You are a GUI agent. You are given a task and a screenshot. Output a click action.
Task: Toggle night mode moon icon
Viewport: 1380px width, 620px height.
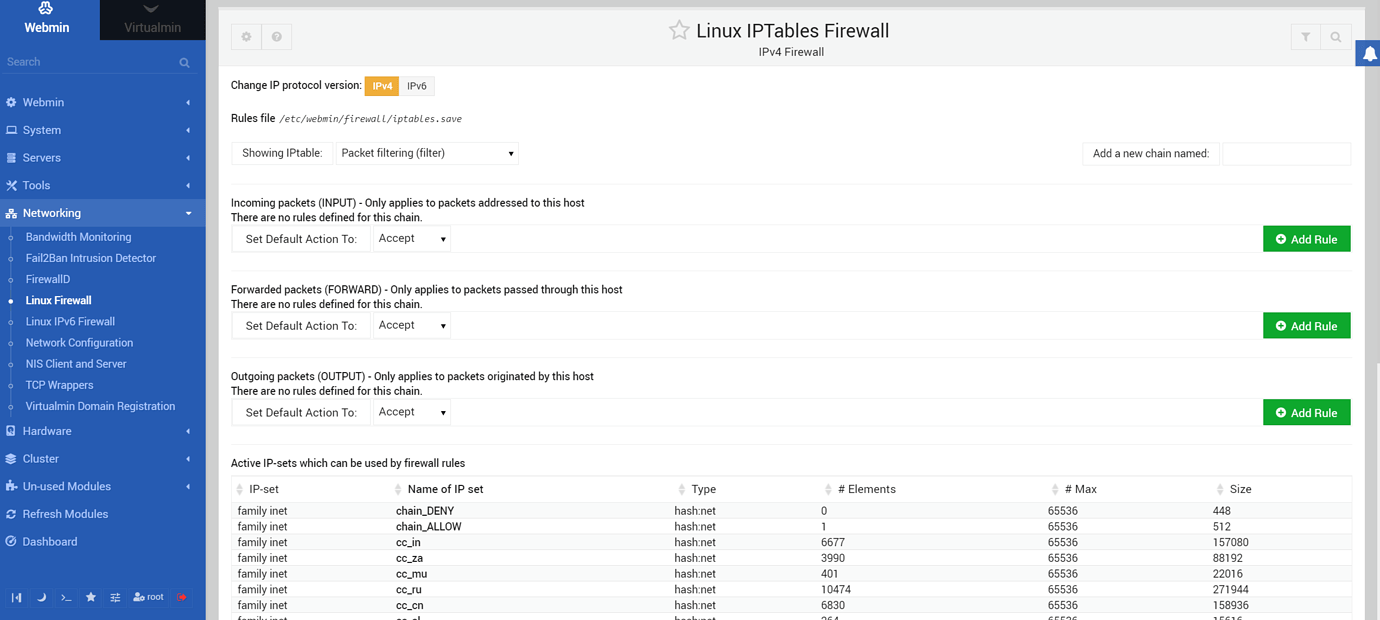[42, 597]
